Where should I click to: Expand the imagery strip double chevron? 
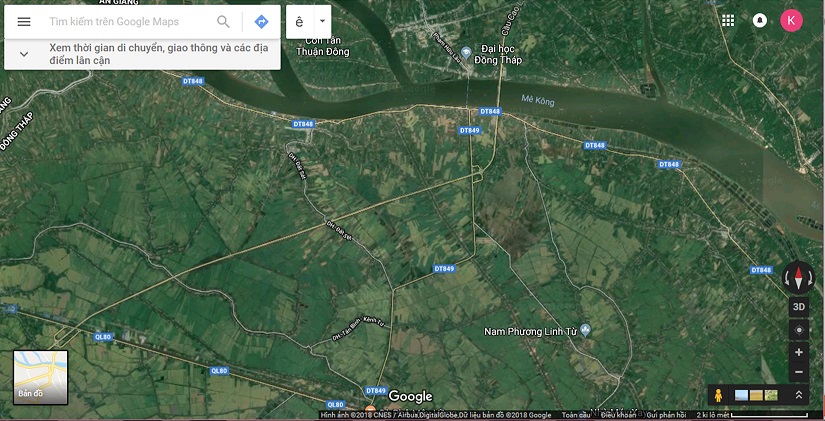coord(799,395)
